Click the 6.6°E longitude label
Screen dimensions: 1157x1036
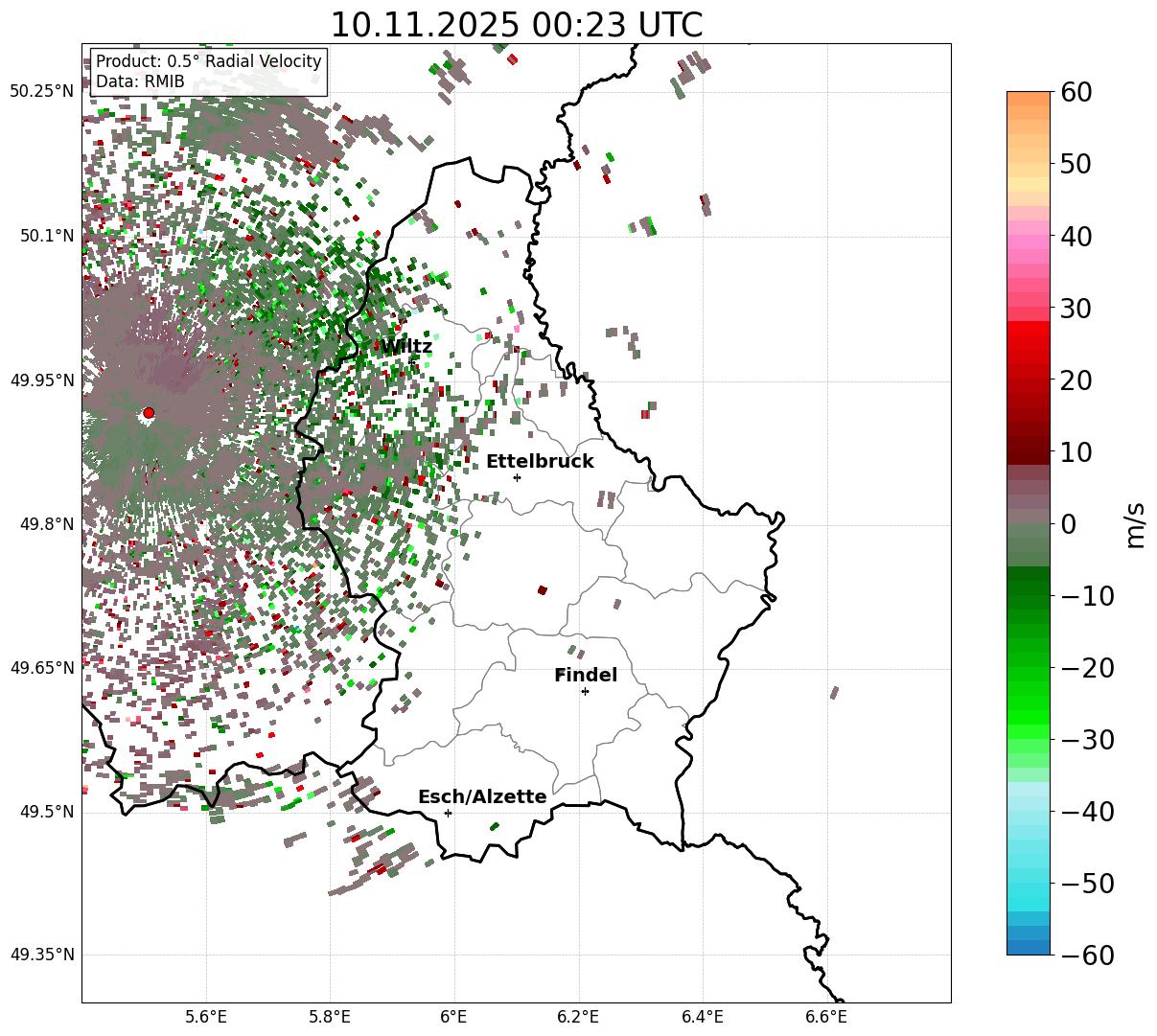click(x=826, y=1016)
